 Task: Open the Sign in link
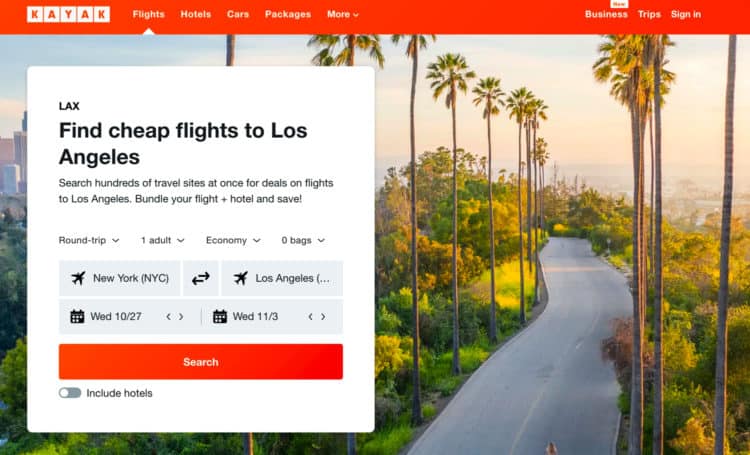point(686,14)
